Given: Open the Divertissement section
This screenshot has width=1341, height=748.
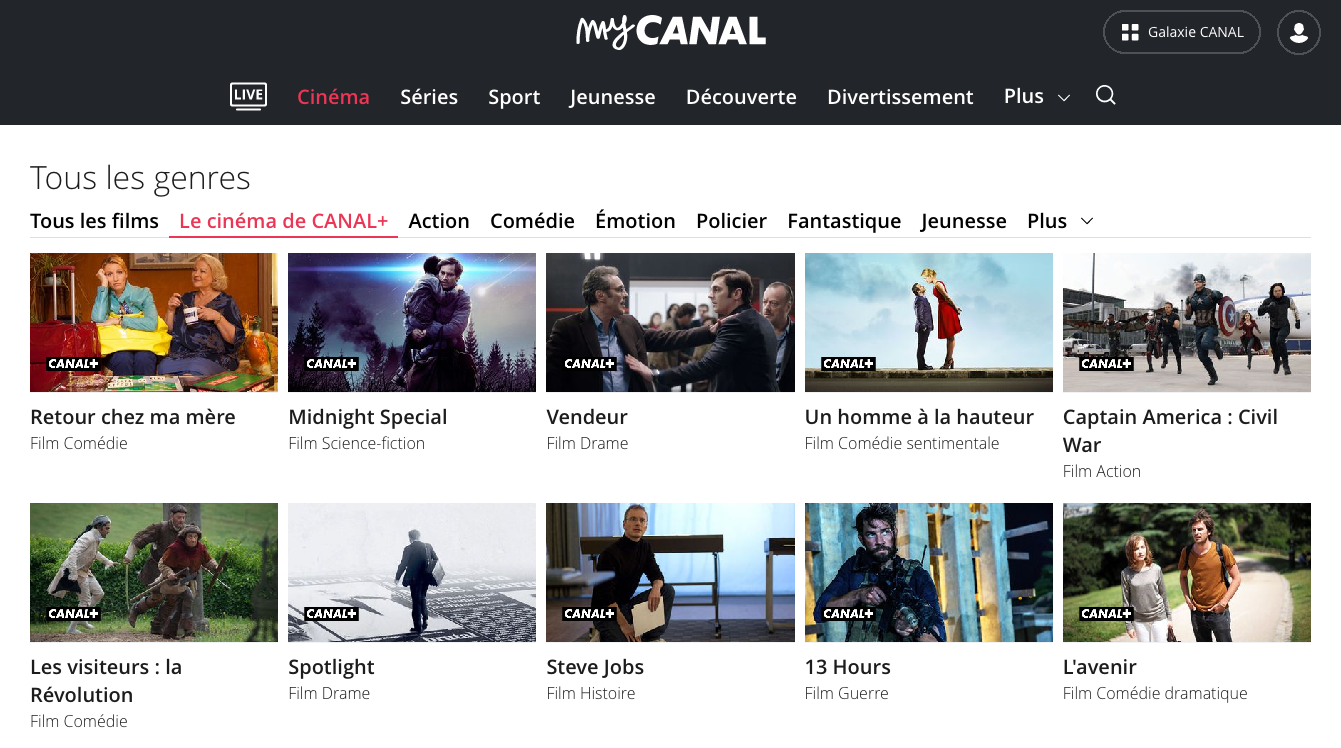Looking at the screenshot, I should click(900, 97).
